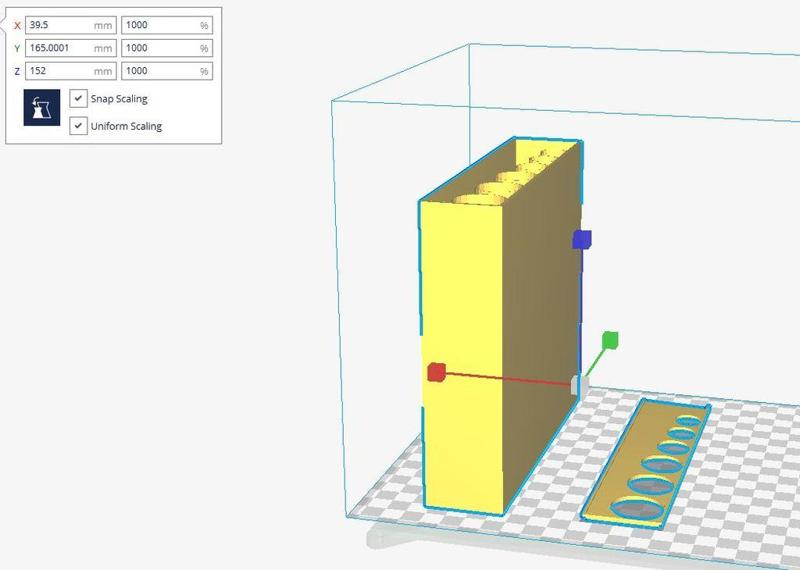Click the Y scale percent field
This screenshot has width=800, height=570.
click(167, 48)
